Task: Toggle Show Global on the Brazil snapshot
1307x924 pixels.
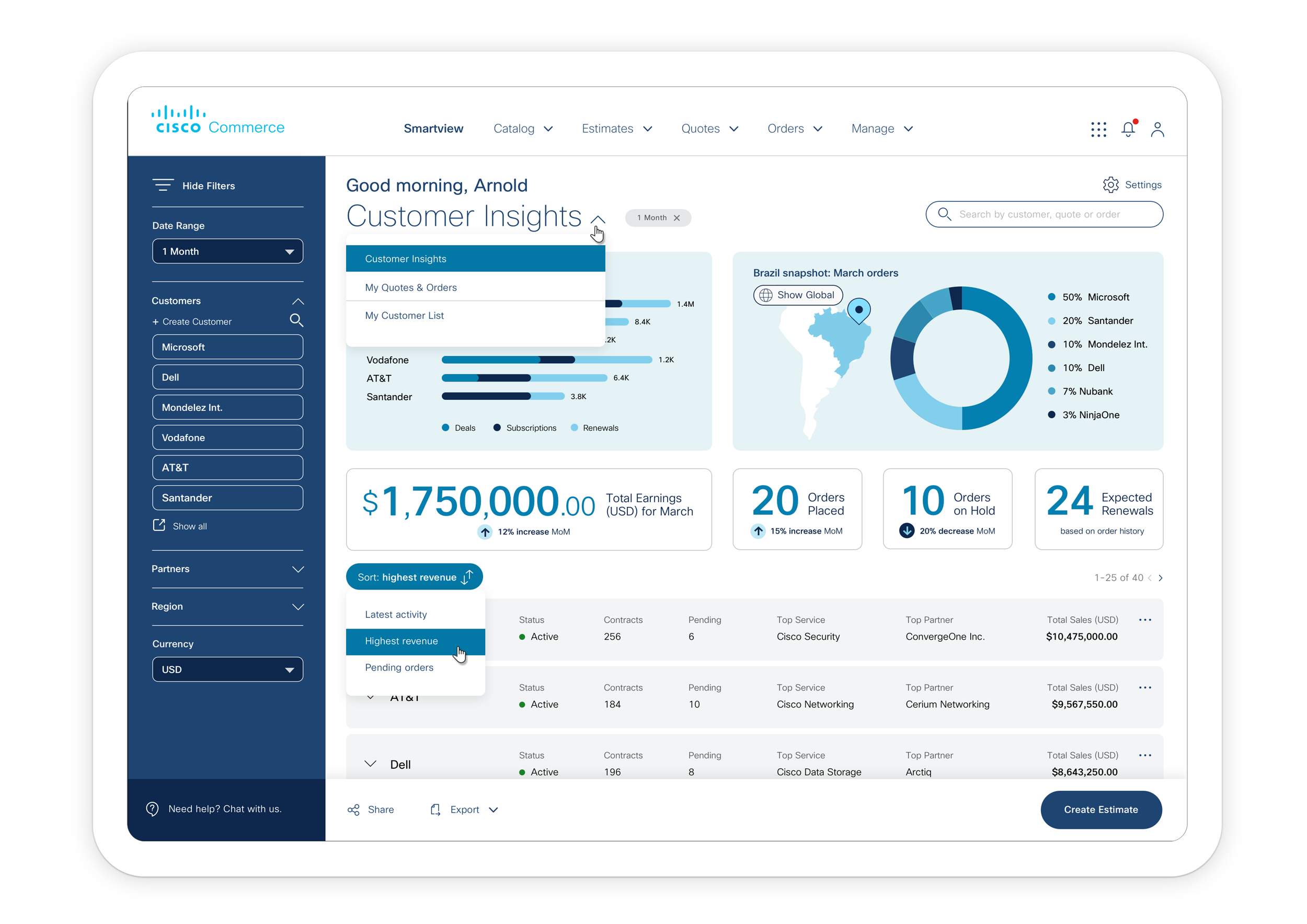Action: (x=797, y=295)
